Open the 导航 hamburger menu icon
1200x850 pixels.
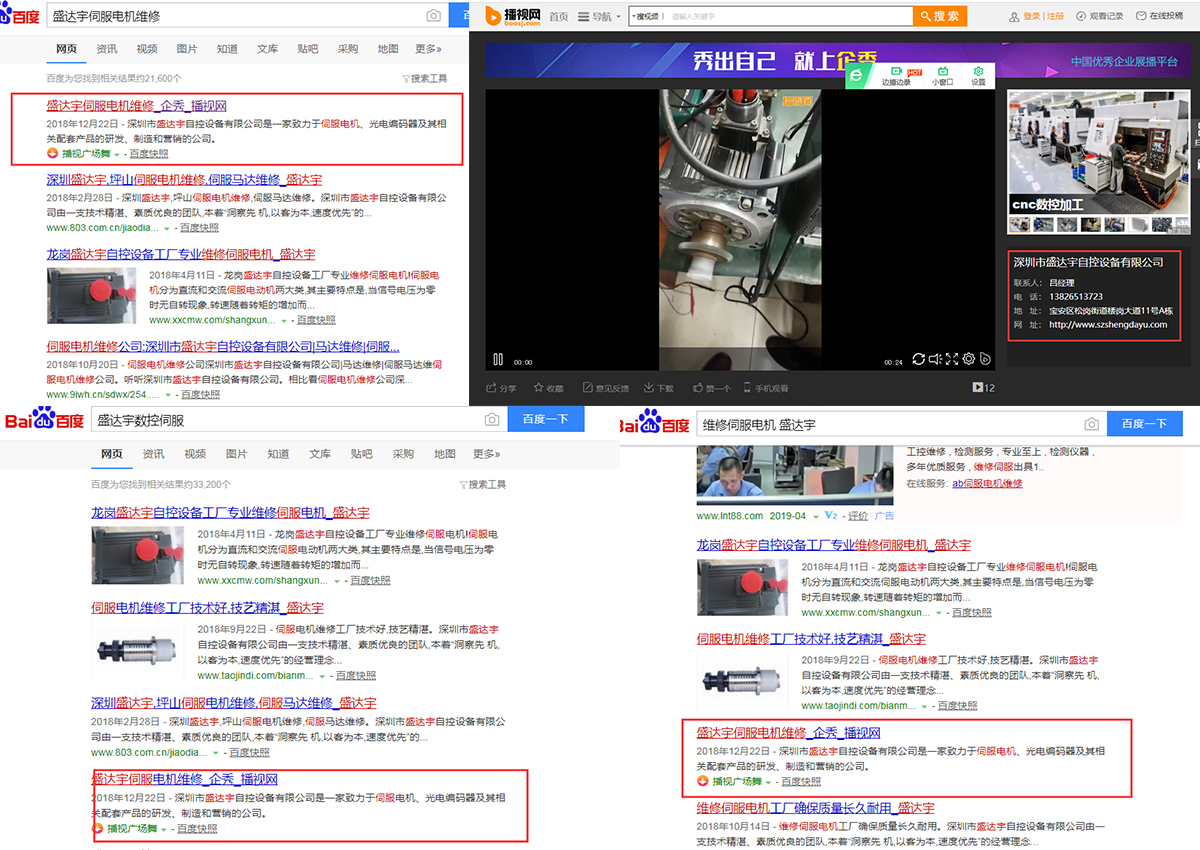584,17
